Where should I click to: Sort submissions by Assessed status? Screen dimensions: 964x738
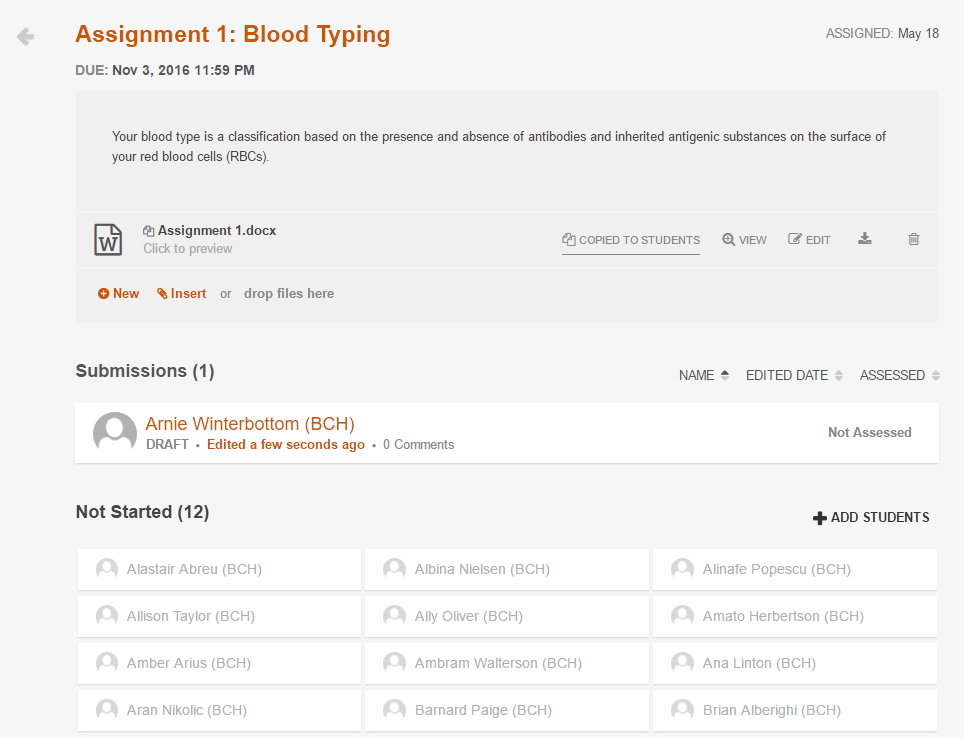pyautogui.click(x=899, y=376)
